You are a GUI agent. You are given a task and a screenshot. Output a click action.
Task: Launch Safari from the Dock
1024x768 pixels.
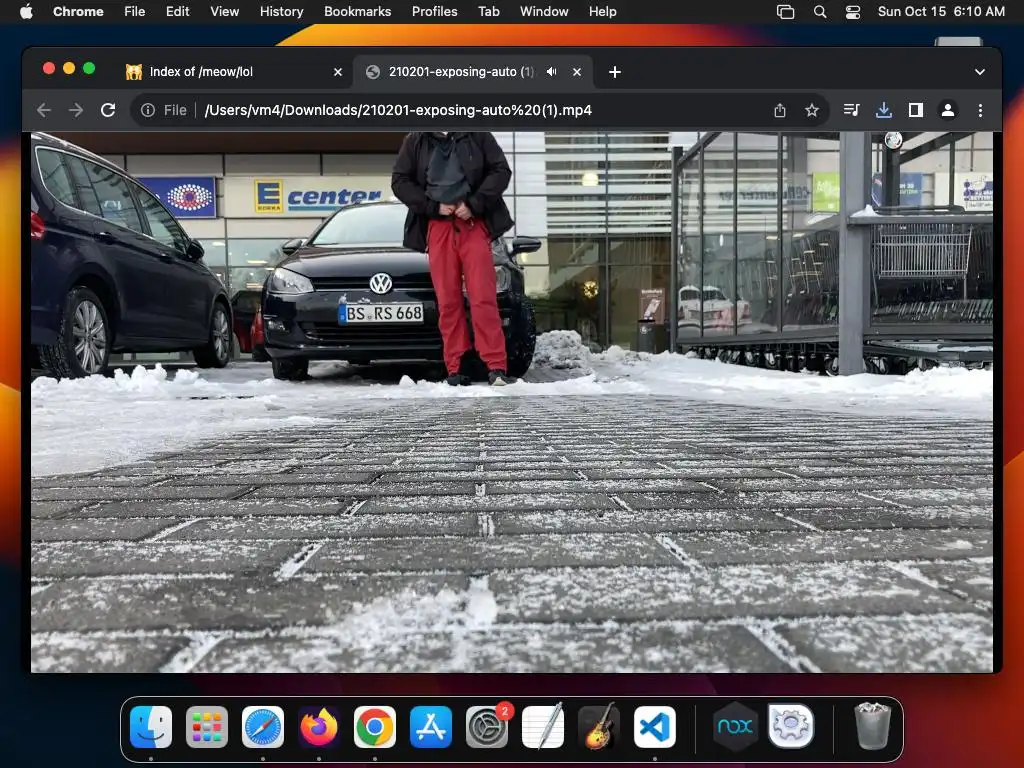pyautogui.click(x=263, y=727)
